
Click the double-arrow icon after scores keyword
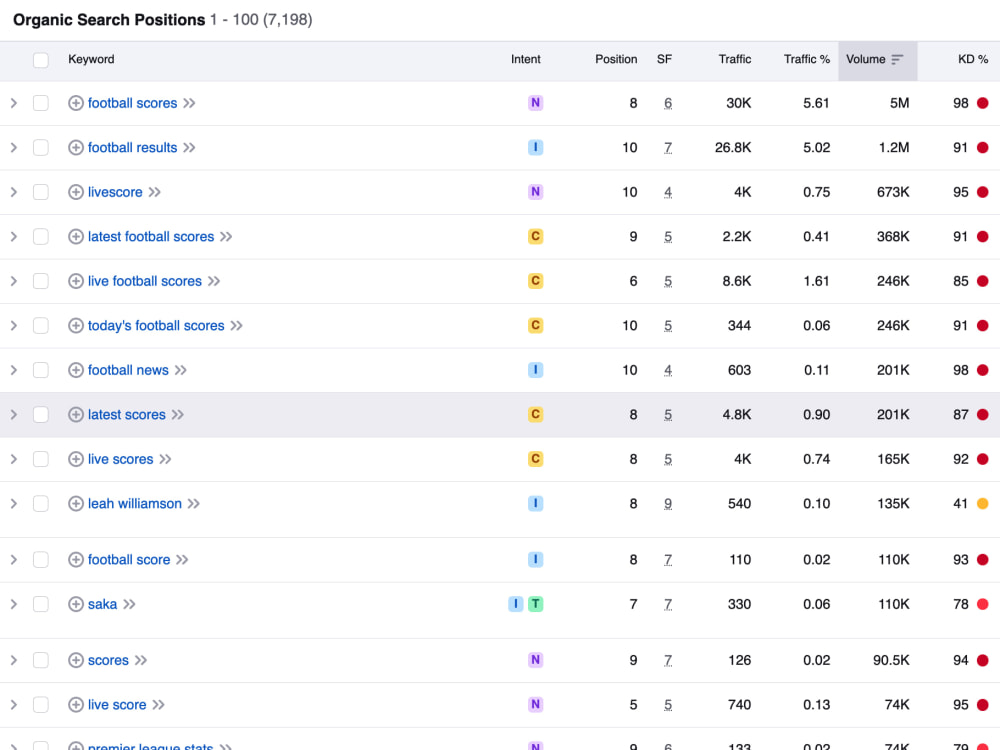click(141, 660)
